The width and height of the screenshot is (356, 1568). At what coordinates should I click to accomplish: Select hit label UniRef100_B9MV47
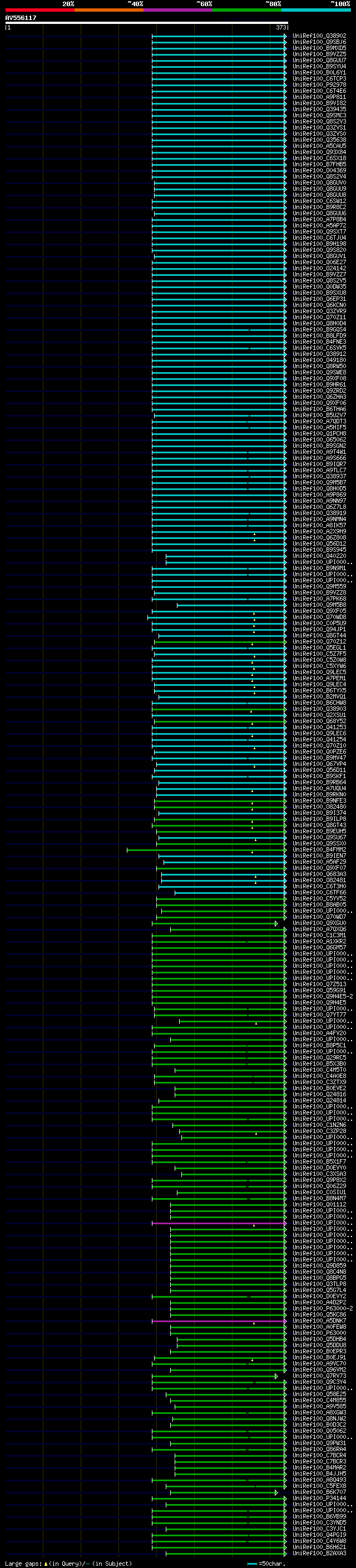[x=319, y=758]
